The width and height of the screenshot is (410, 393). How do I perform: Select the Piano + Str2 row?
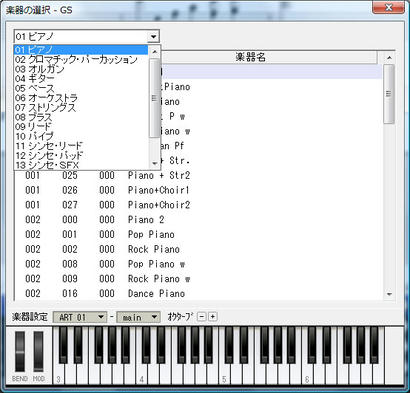(199, 175)
